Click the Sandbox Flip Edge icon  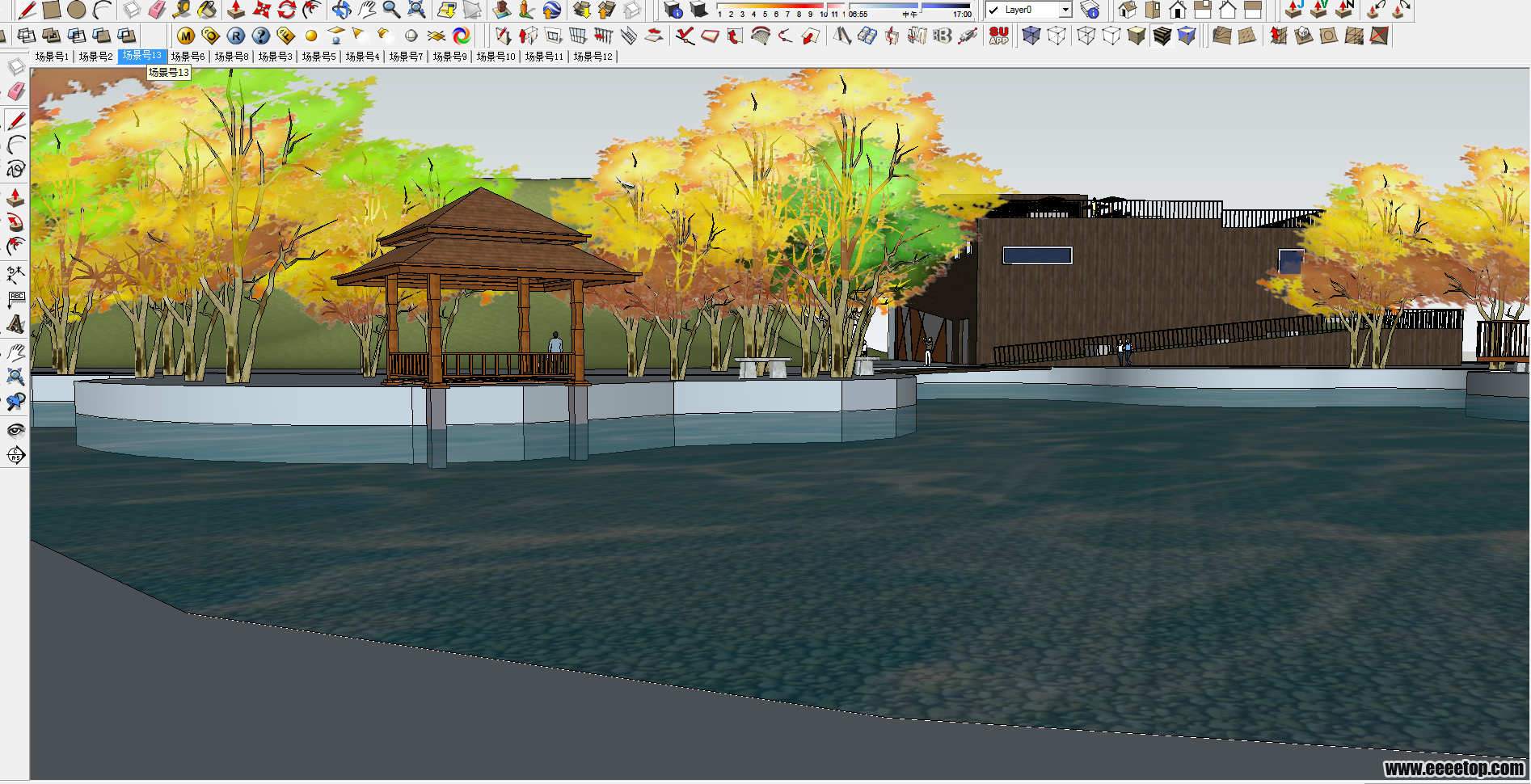[1379, 36]
